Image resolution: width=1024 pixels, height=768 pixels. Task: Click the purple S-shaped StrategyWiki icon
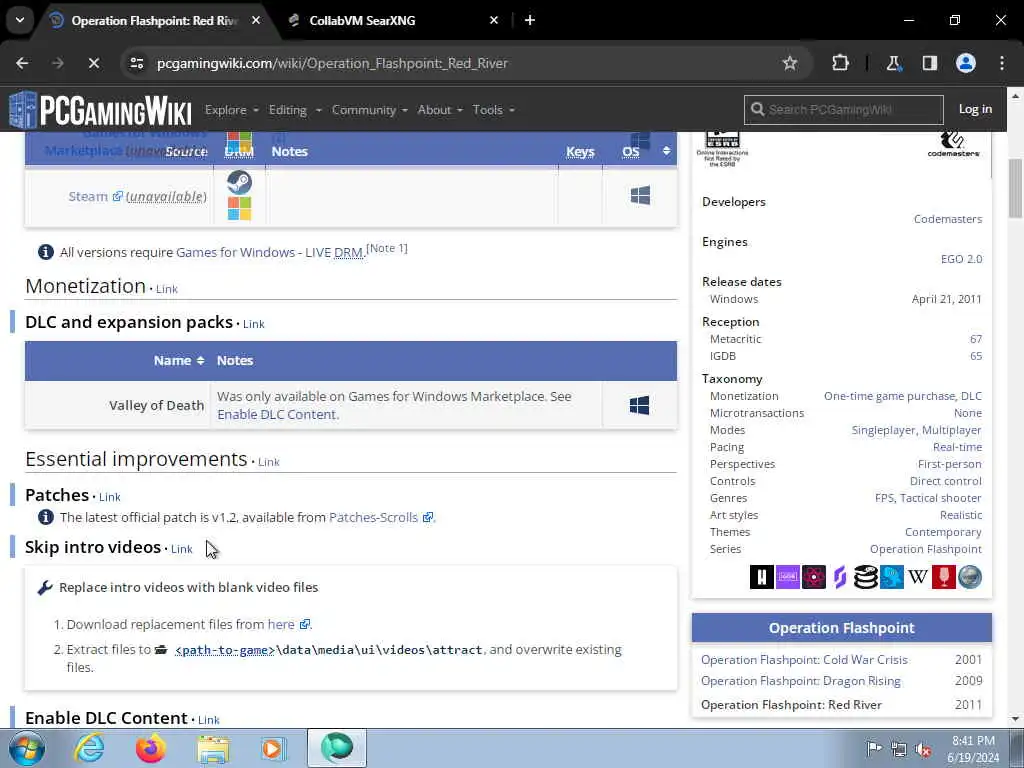tap(840, 577)
